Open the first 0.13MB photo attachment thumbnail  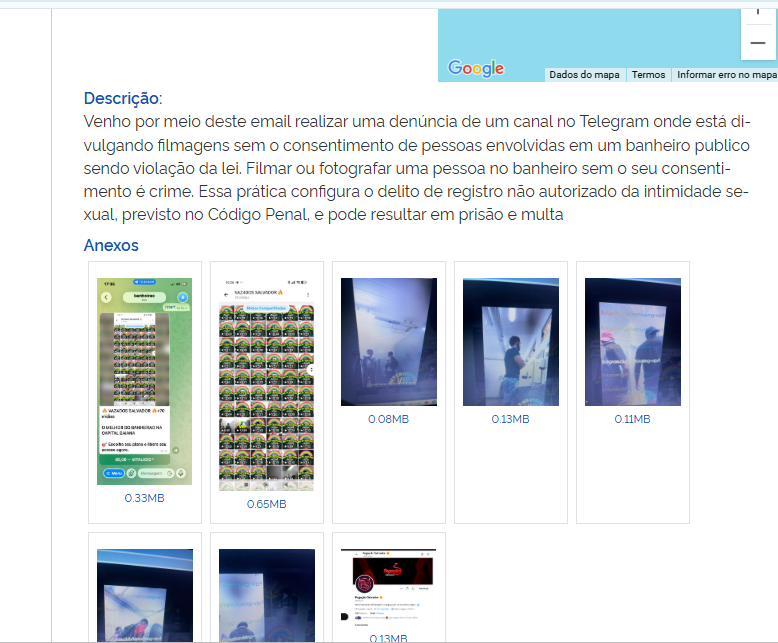[511, 342]
